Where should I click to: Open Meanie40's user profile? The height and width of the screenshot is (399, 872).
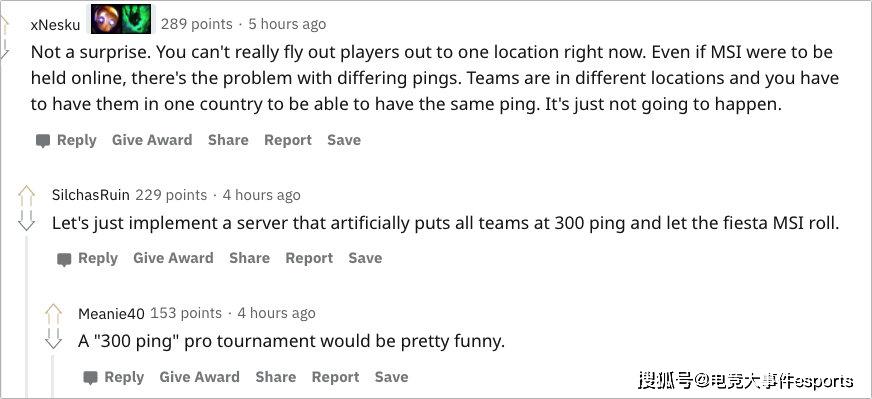click(x=111, y=314)
